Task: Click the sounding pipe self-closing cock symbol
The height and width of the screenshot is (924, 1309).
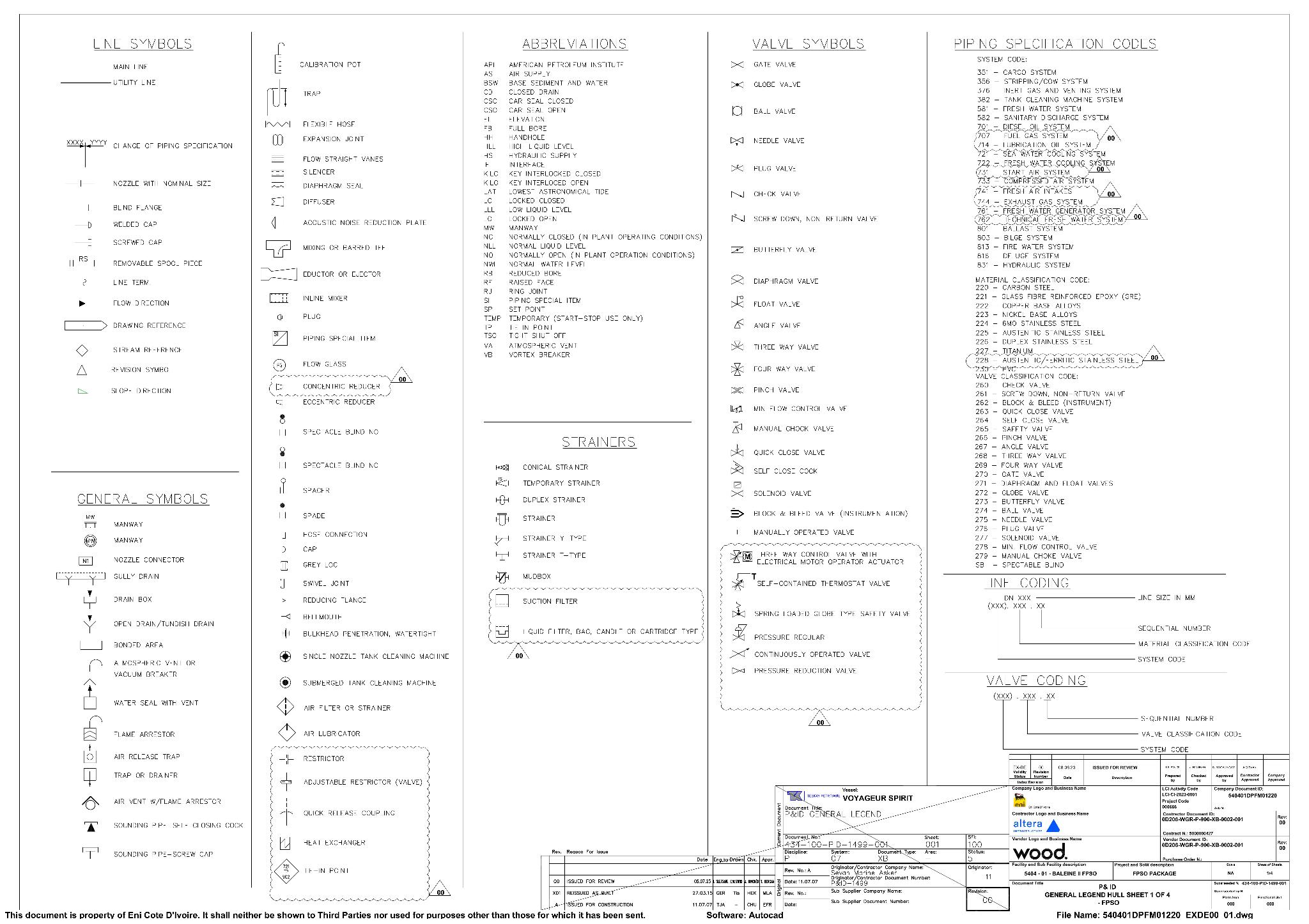Action: click(91, 826)
